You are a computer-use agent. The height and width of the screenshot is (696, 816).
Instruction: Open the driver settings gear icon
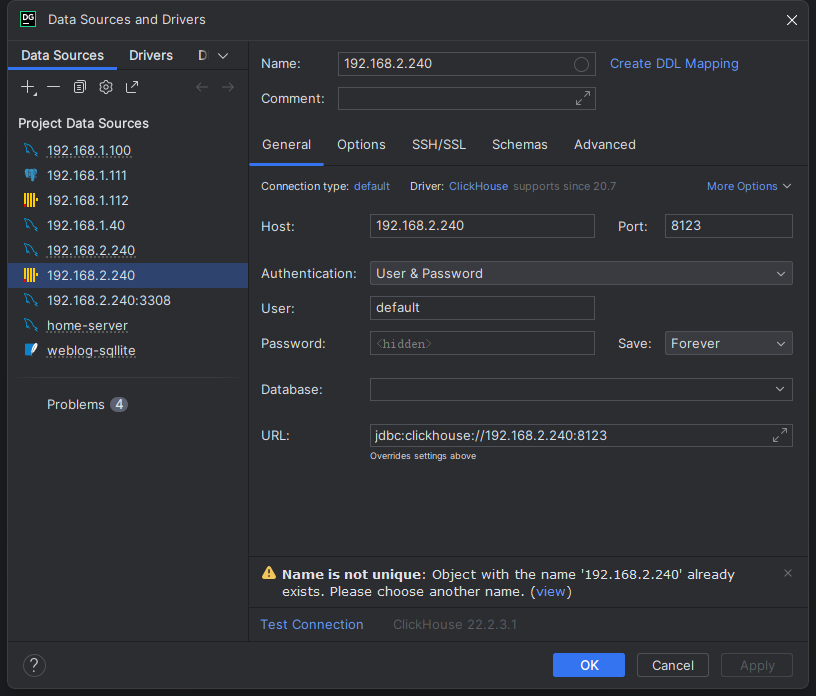(106, 87)
